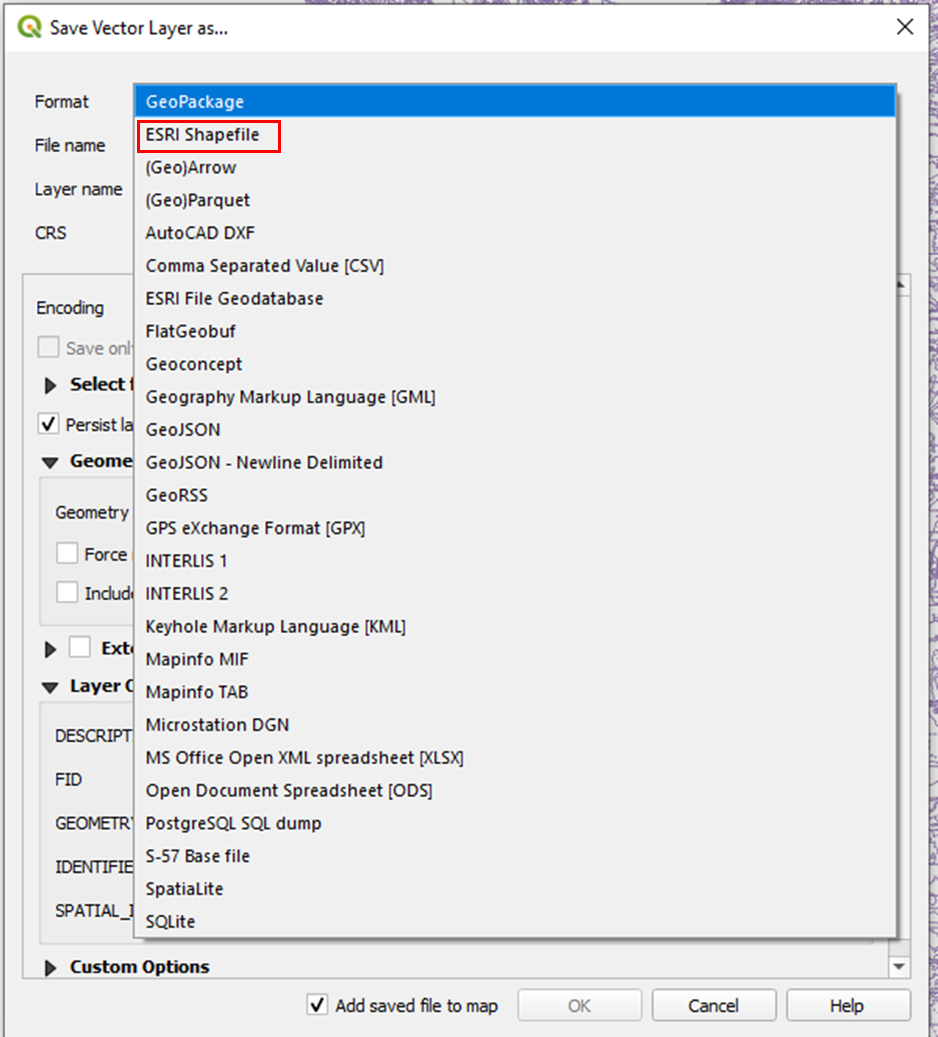Choose GeoRSS format
The height and width of the screenshot is (1037, 938).
click(515, 495)
